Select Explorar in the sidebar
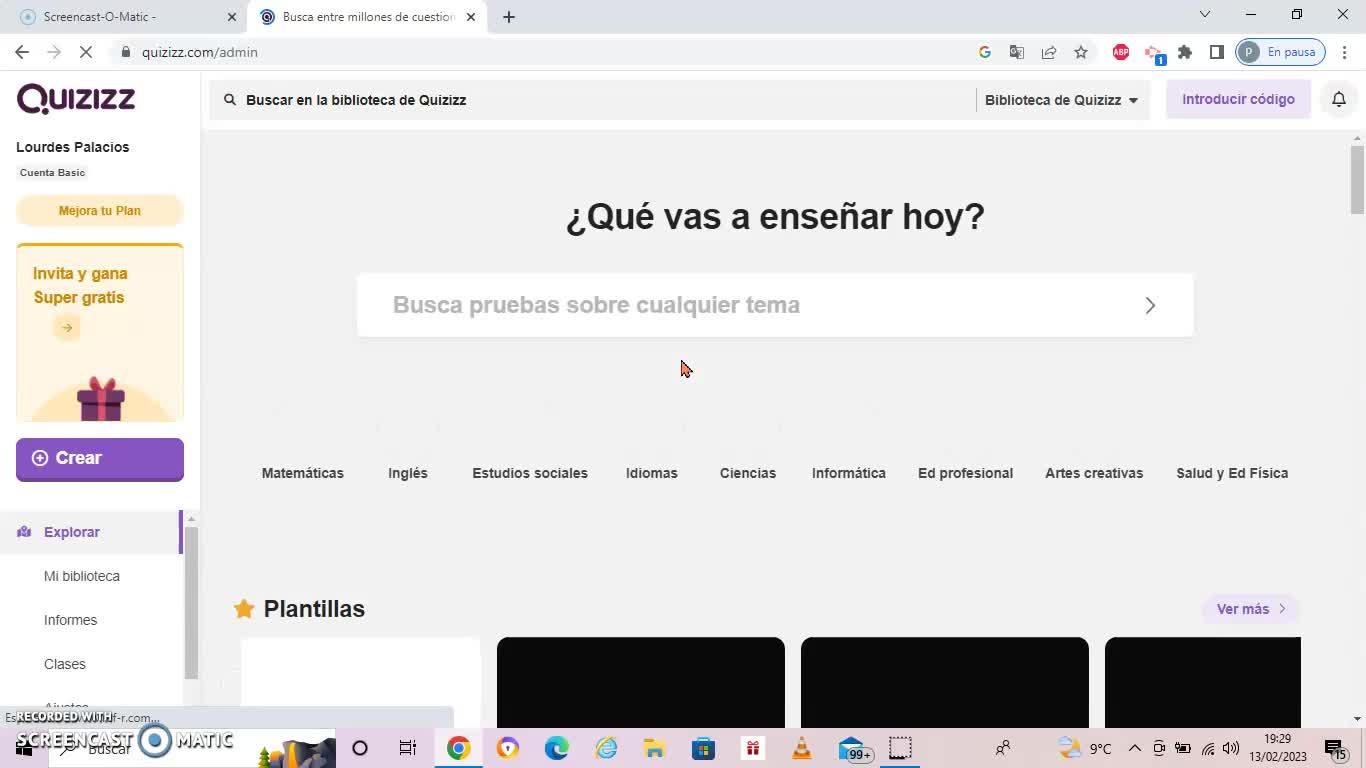The height and width of the screenshot is (768, 1366). pyautogui.click(x=90, y=532)
